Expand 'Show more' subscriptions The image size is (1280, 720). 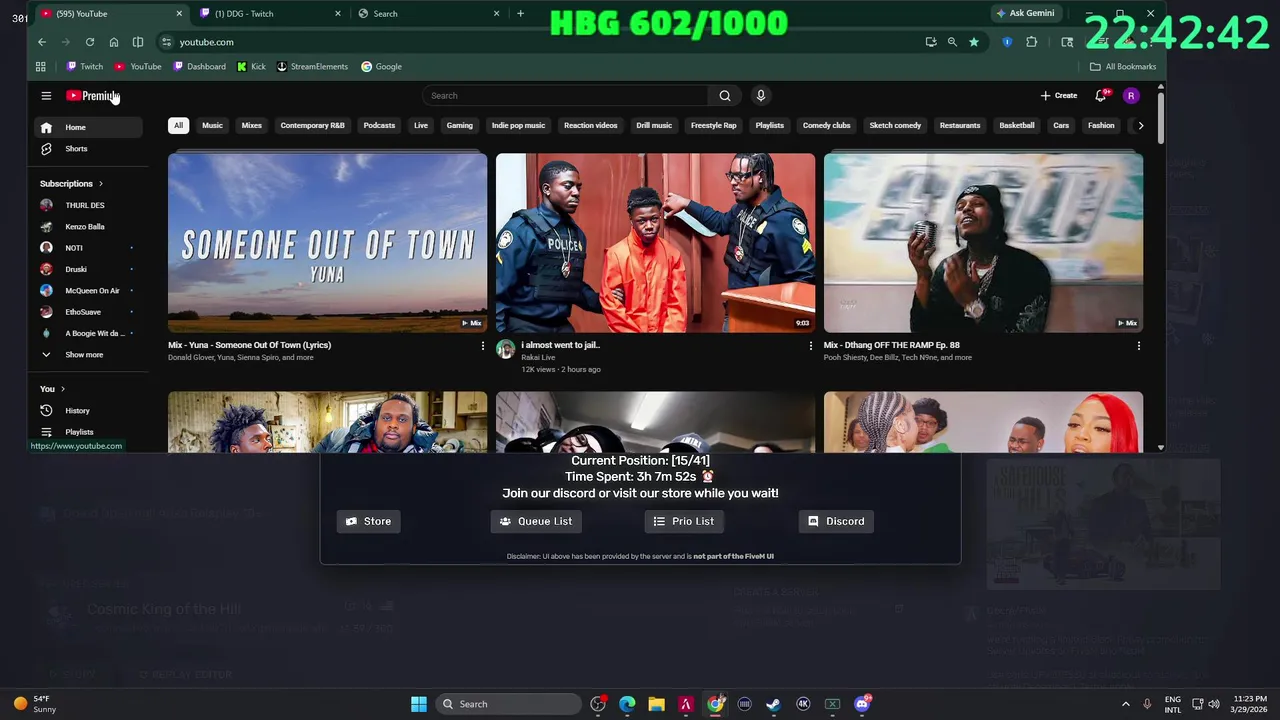click(84, 355)
